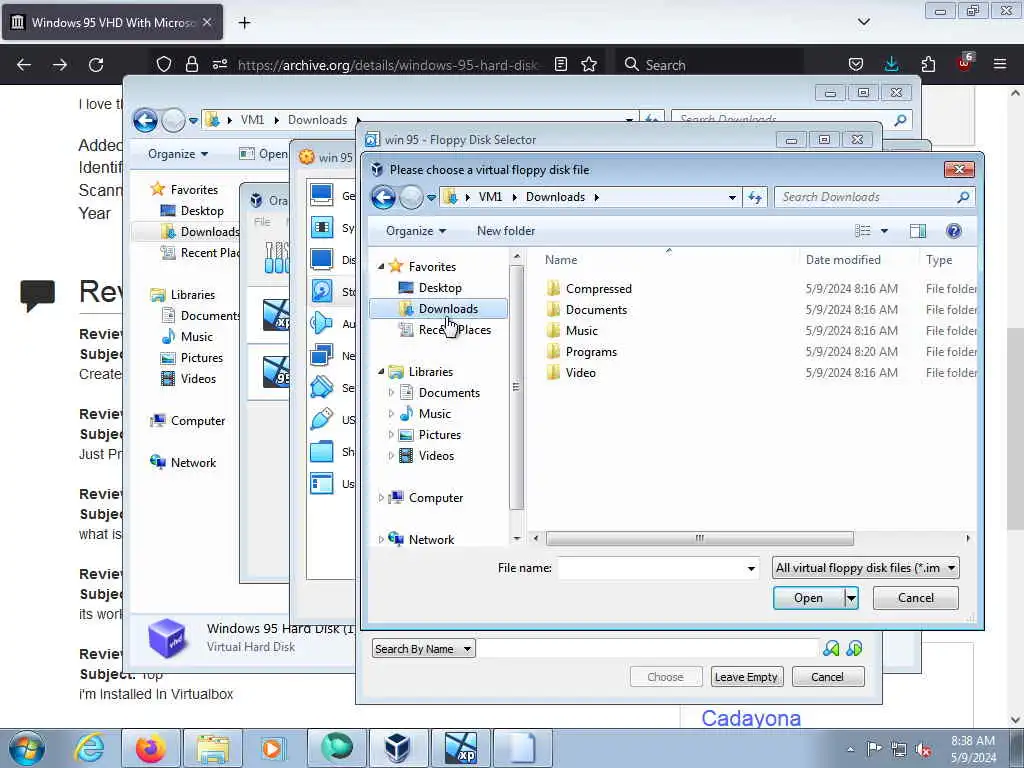Click Firefox Search box
The image size is (1024, 768).
pos(709,65)
